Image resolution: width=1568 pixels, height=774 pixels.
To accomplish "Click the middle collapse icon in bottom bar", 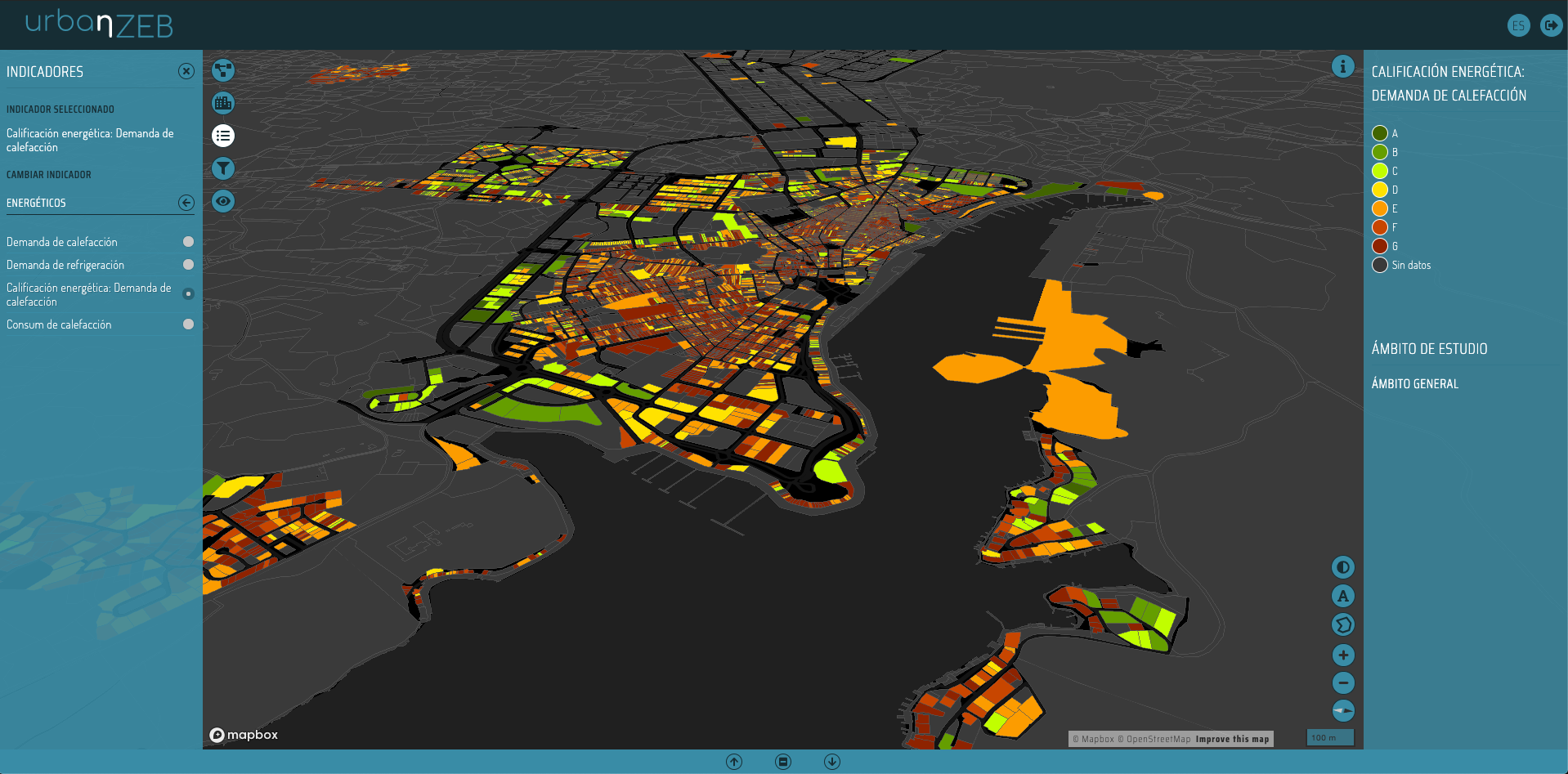I will [783, 762].
